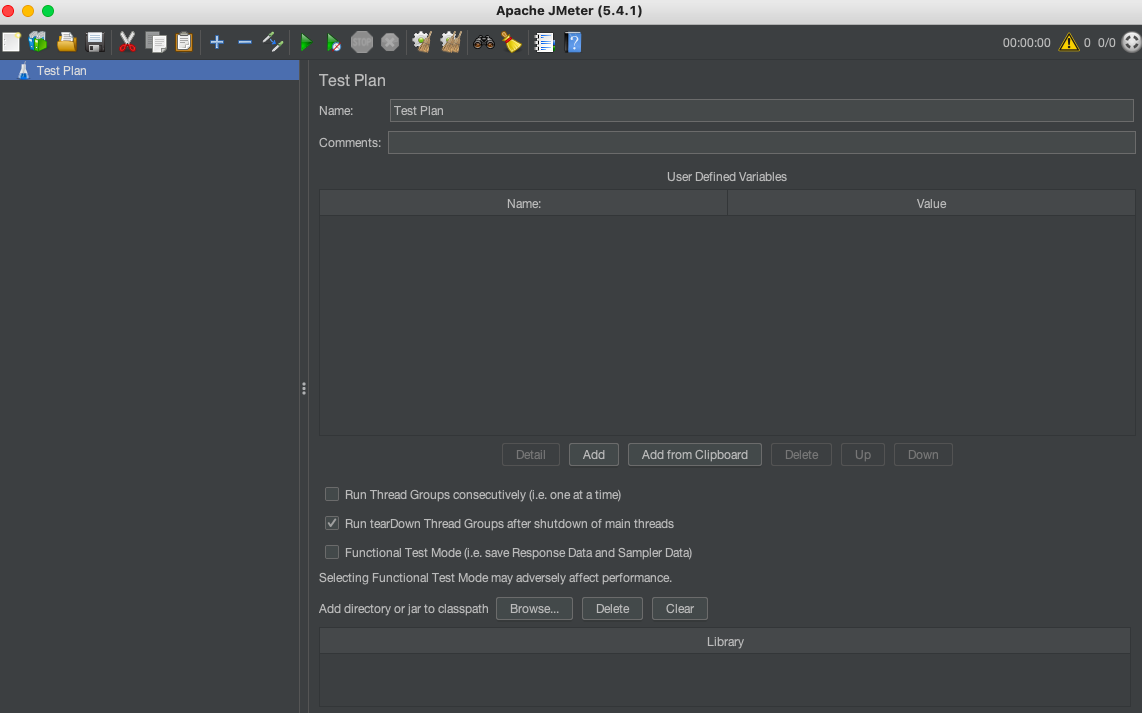Click Add from Clipboard button

[695, 454]
